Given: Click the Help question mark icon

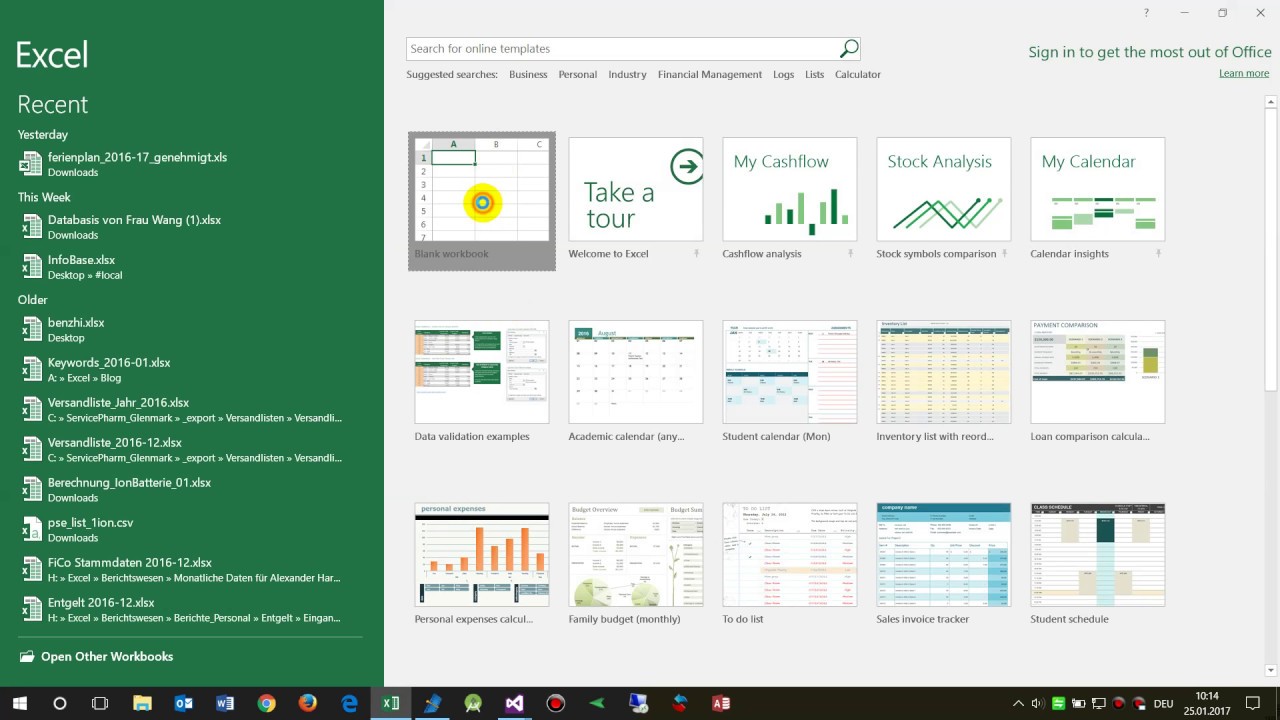Looking at the screenshot, I should [1146, 13].
